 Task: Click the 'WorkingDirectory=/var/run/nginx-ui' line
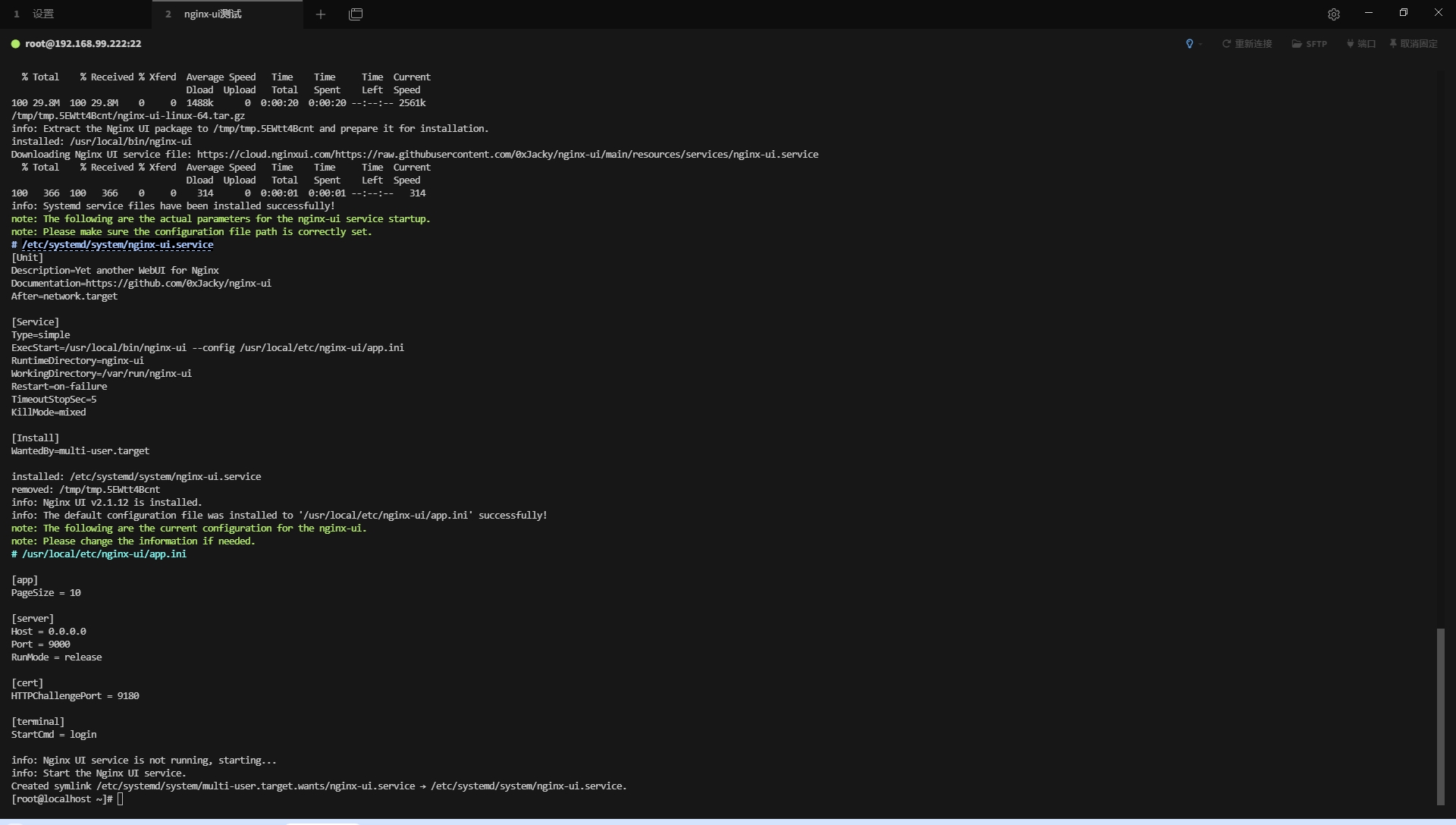pos(101,374)
